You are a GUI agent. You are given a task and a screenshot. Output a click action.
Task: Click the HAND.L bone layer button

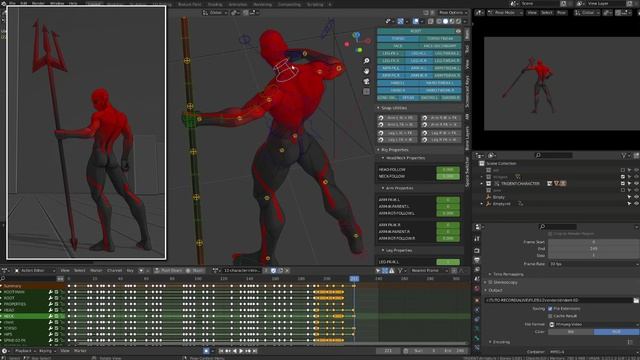click(398, 83)
